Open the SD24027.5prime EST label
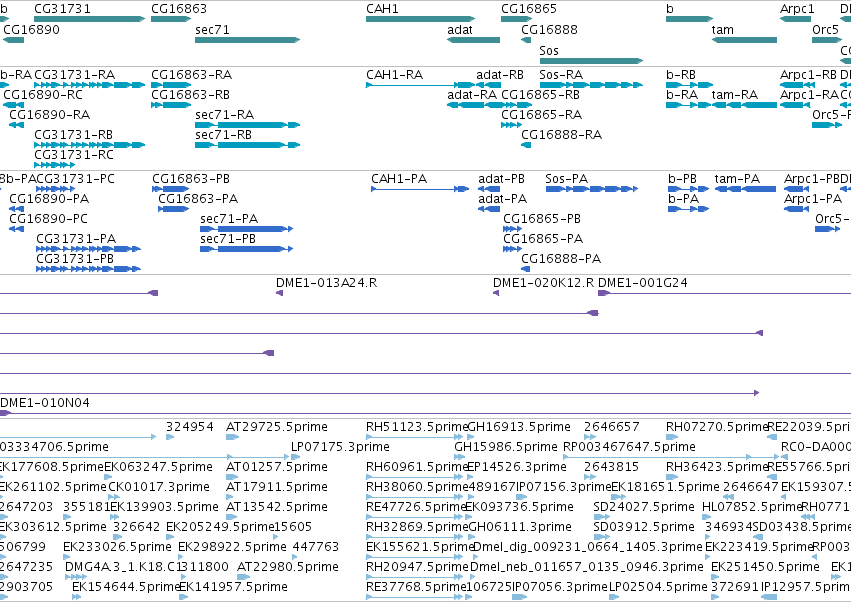Viewport: 851px width, 602px height. (x=644, y=507)
